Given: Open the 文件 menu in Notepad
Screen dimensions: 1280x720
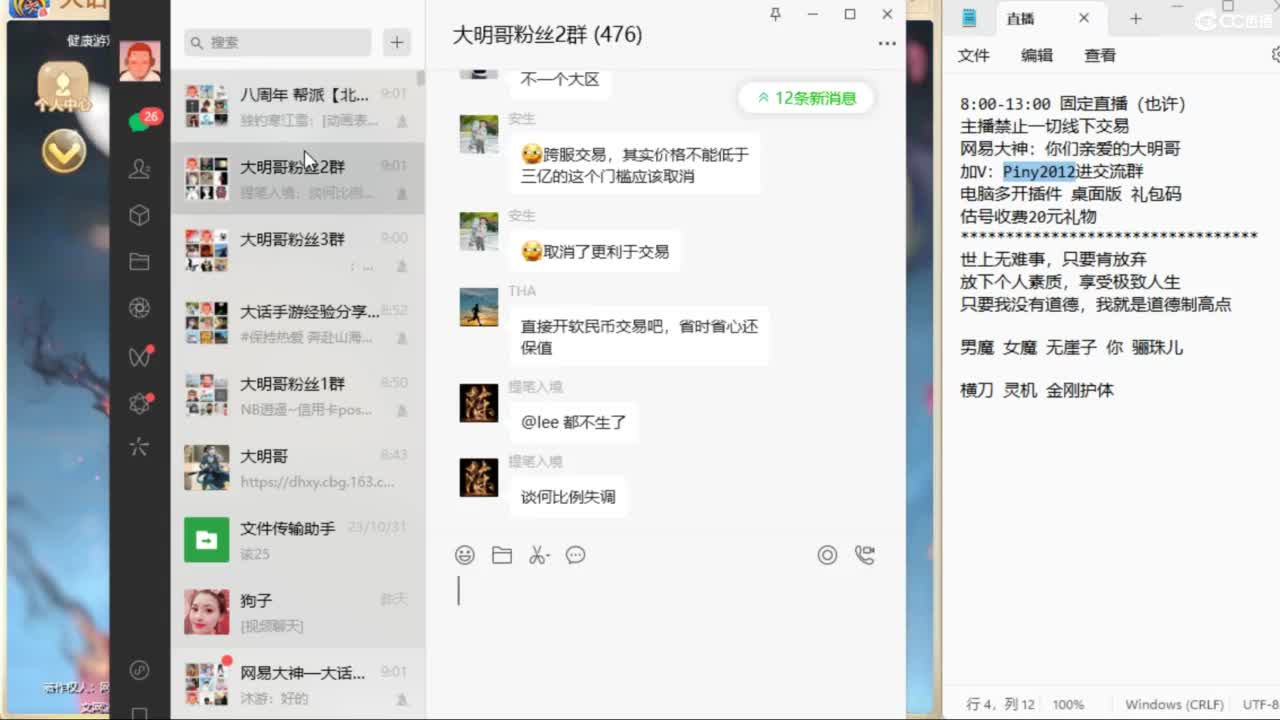Looking at the screenshot, I should [x=974, y=56].
